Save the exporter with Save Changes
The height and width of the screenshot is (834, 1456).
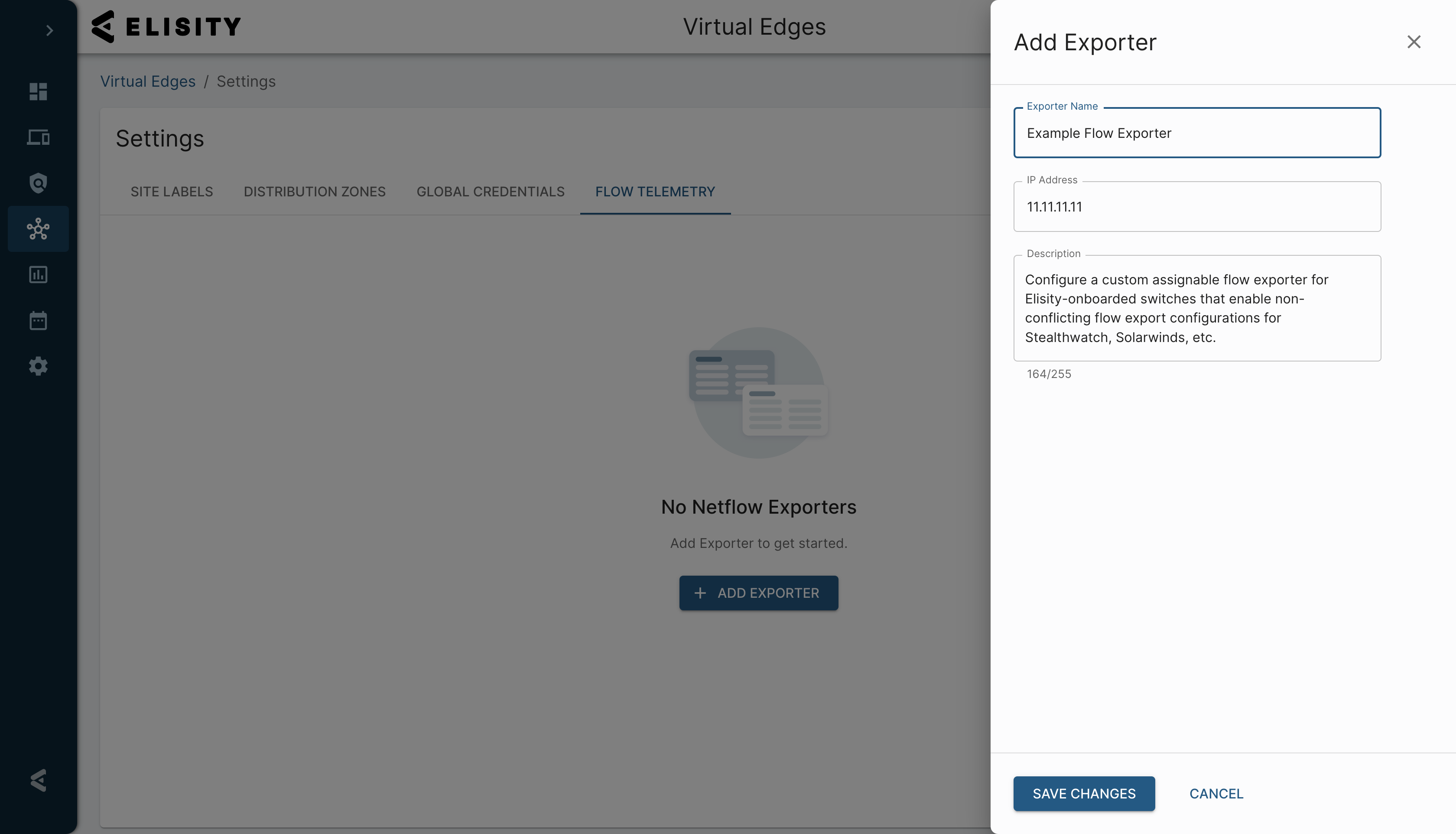1084,794
